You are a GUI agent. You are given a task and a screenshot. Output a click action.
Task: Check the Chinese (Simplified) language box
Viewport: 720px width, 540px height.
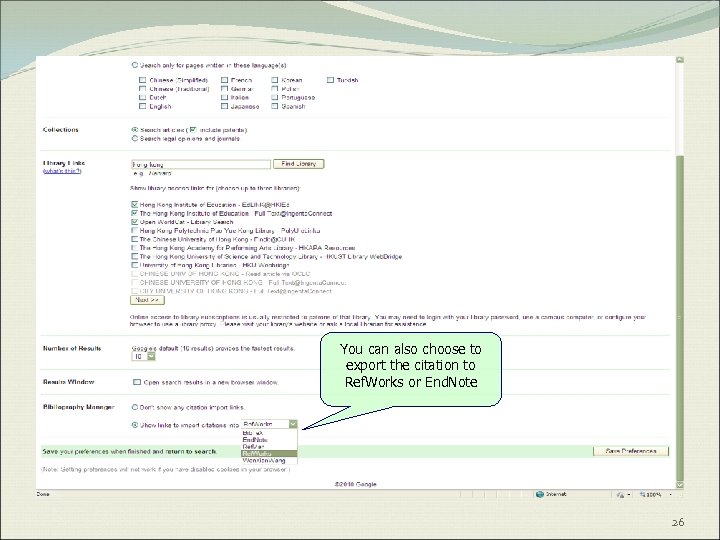pos(142,80)
